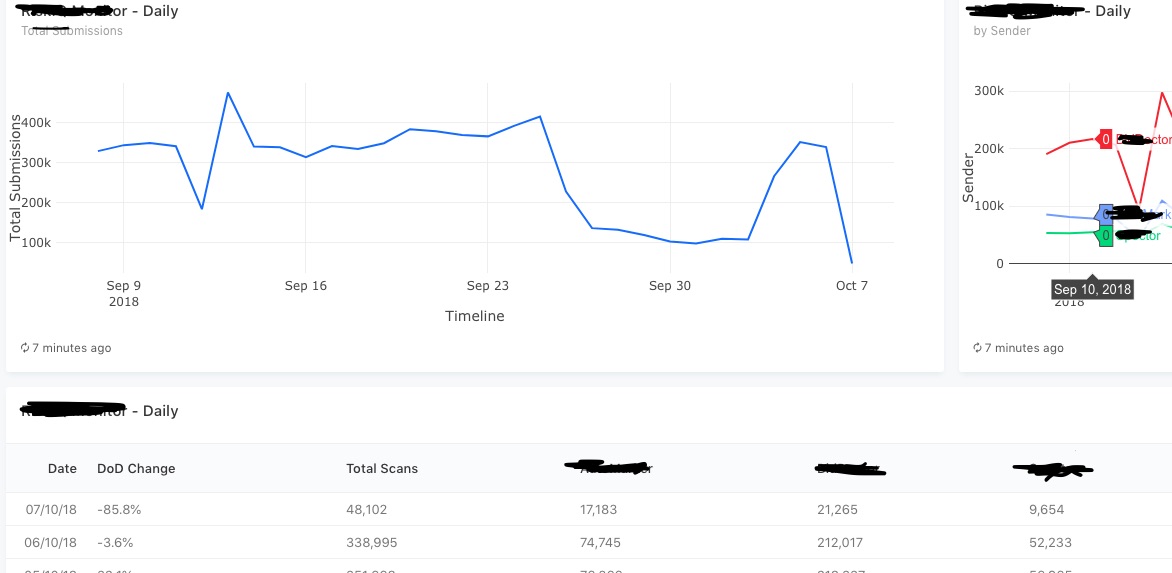Click the blue sender tooltip badge
The height and width of the screenshot is (573, 1172).
(x=1105, y=214)
